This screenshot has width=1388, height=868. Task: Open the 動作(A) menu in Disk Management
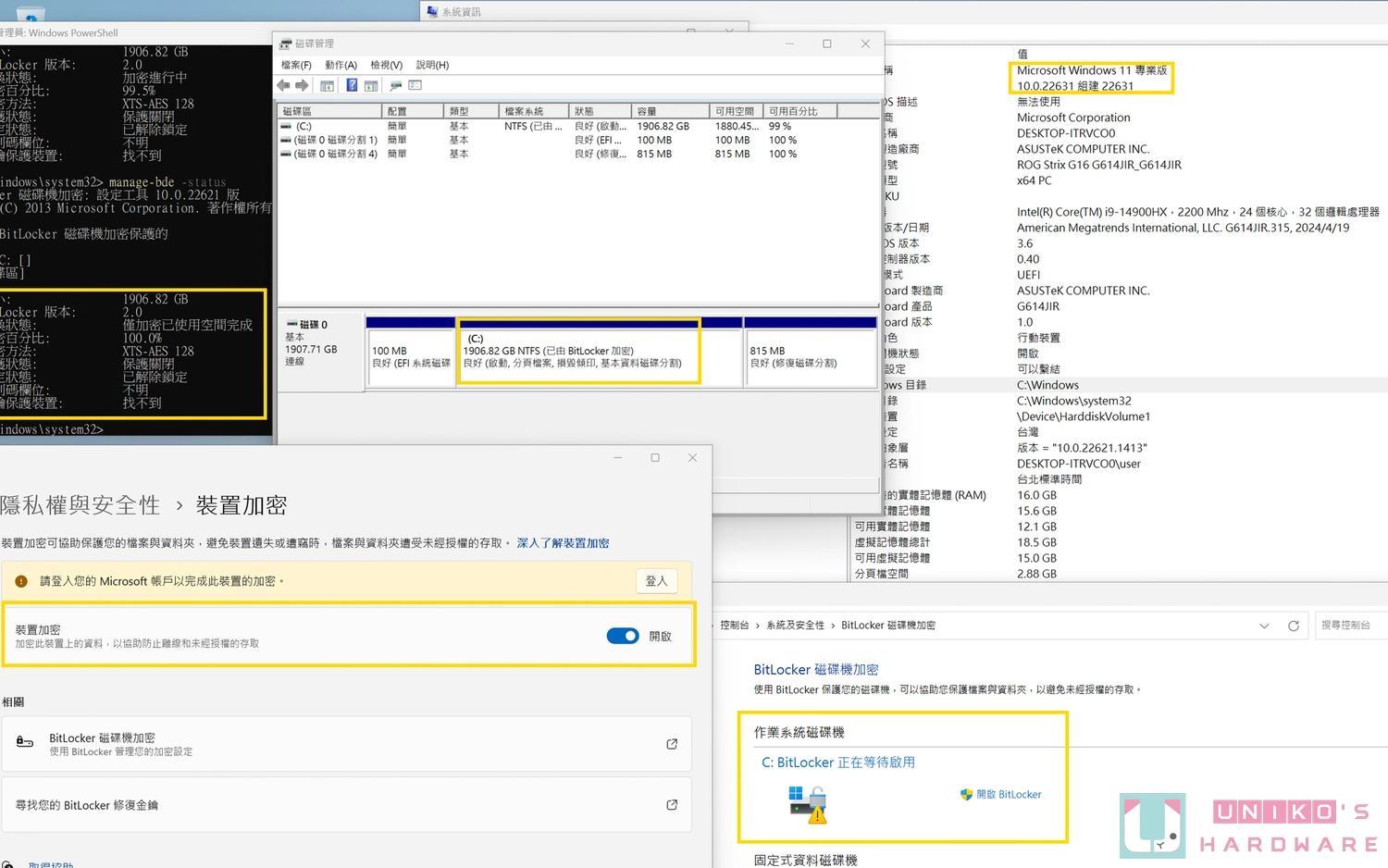point(341,65)
